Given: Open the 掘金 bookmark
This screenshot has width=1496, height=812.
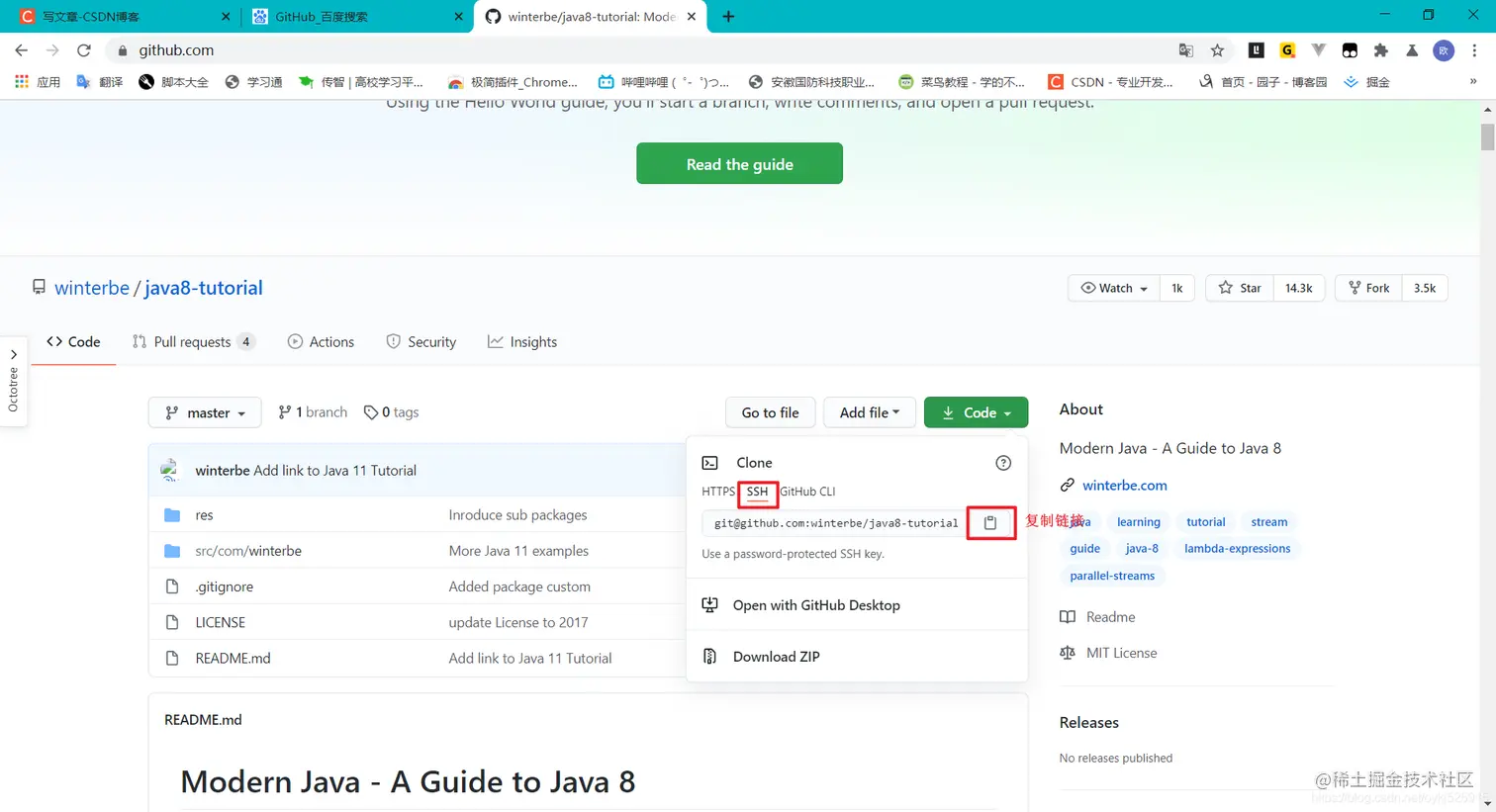Looking at the screenshot, I should tap(1366, 82).
